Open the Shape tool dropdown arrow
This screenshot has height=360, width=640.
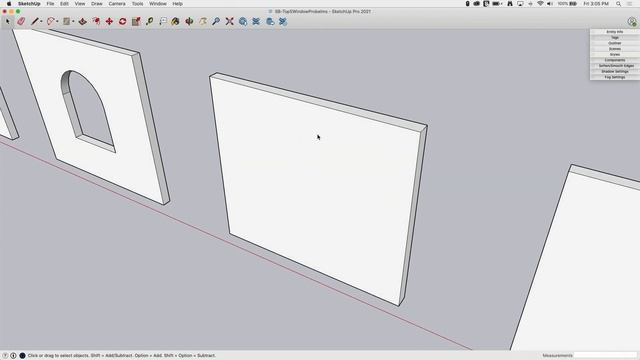pos(73,21)
